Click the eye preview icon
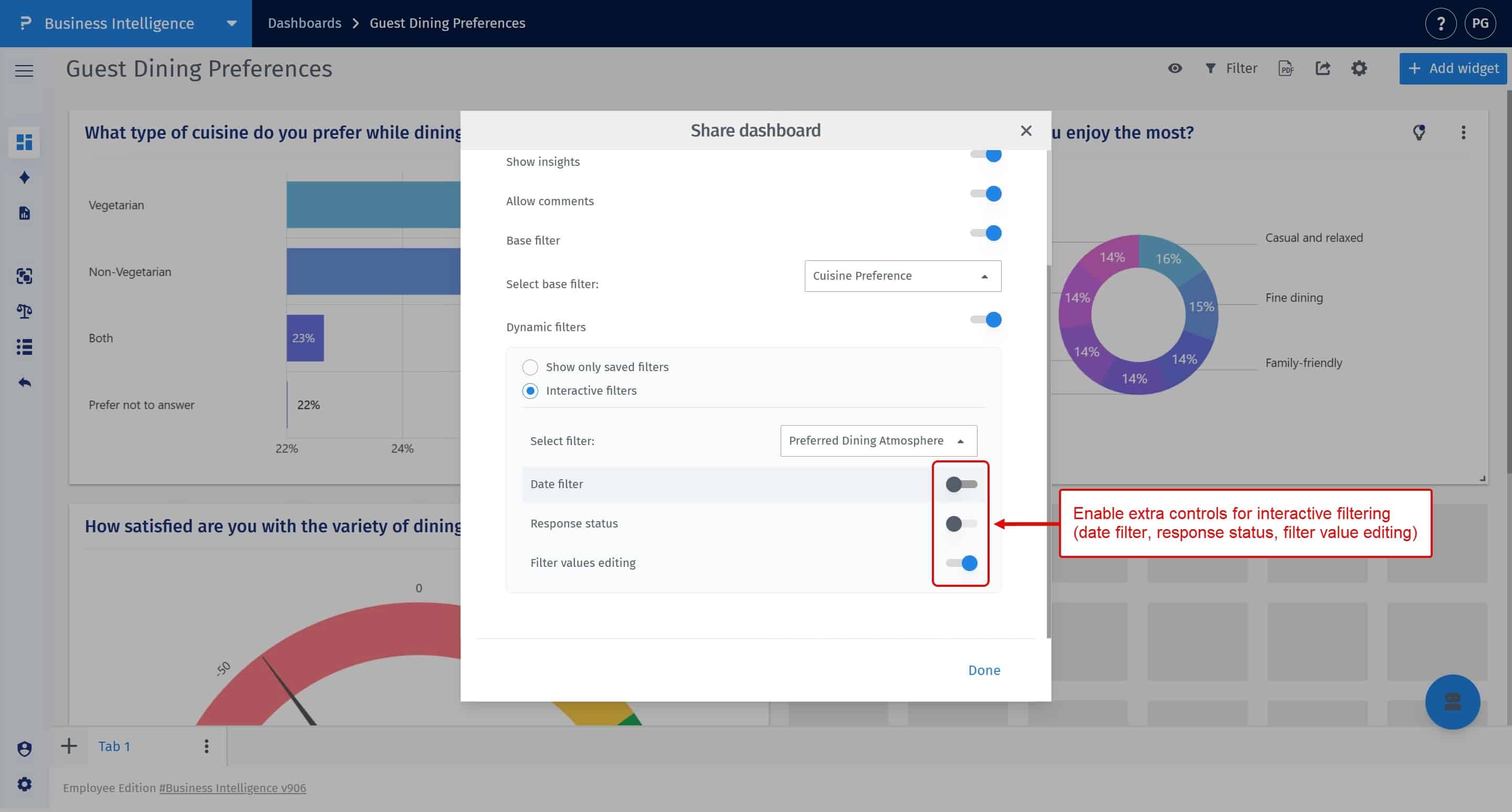1512x812 pixels. (1174, 69)
